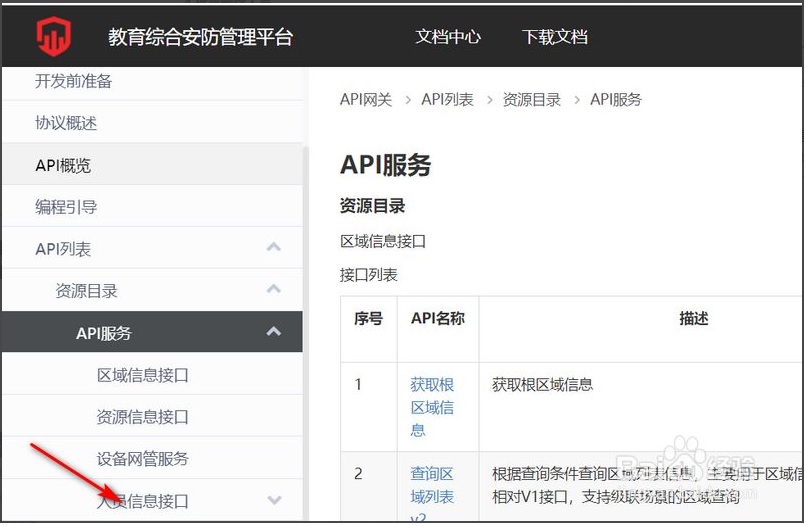Click the red shield platform logo
806x526 pixels.
[54, 36]
